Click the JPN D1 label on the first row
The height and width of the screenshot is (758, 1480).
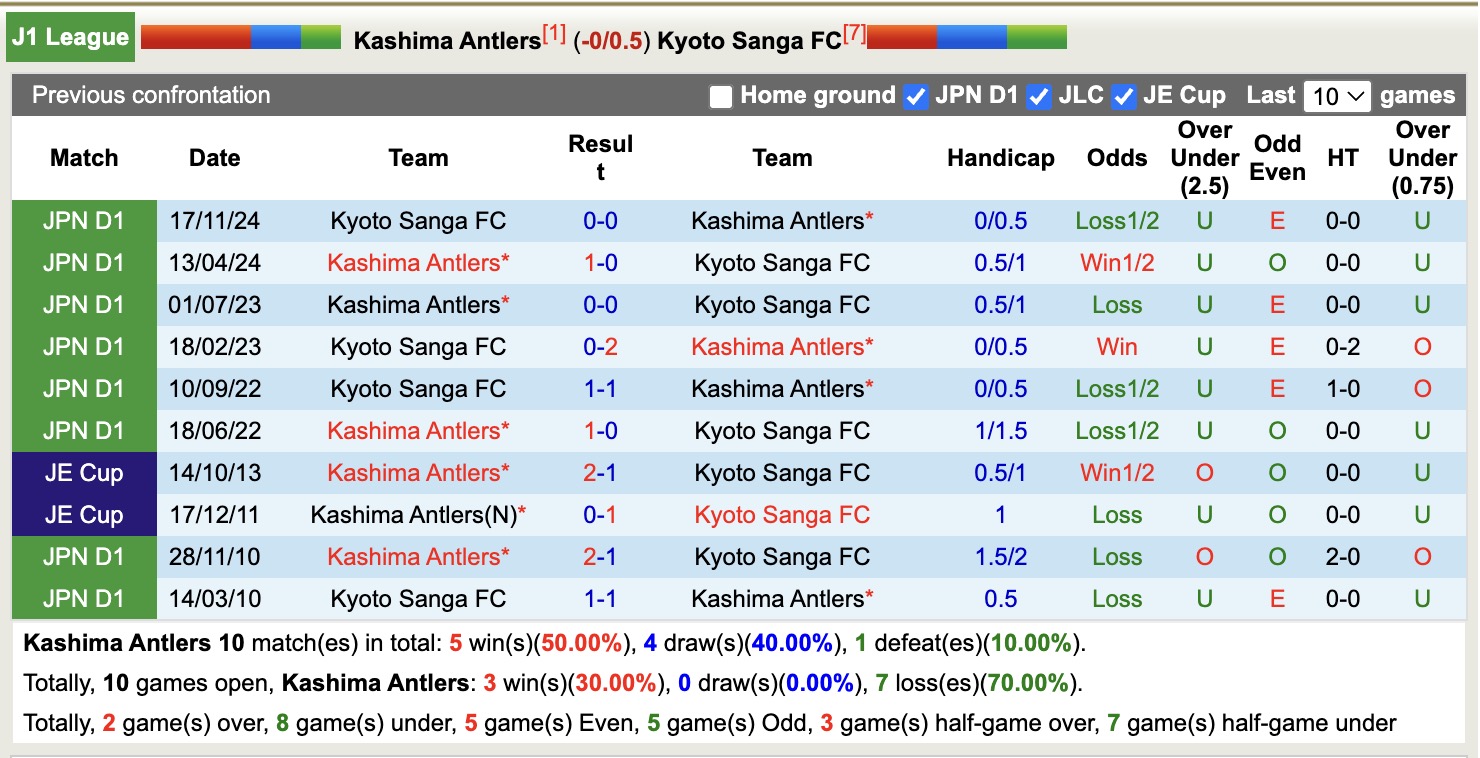[84, 220]
